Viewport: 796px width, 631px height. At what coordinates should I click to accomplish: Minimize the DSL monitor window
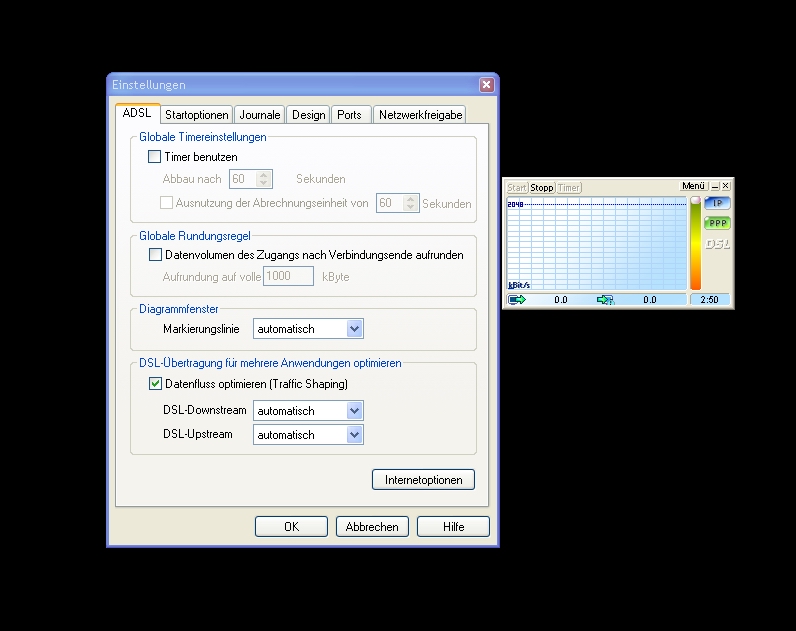point(715,186)
